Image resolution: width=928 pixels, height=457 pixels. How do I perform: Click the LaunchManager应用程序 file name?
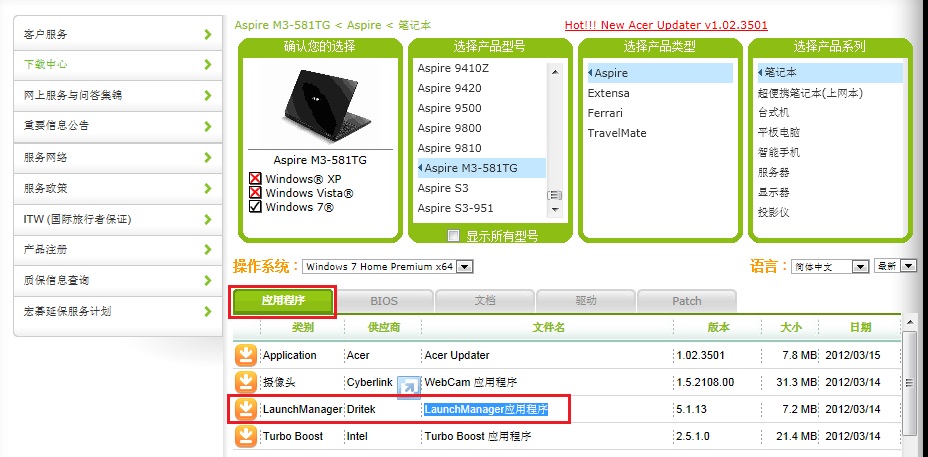tap(486, 409)
